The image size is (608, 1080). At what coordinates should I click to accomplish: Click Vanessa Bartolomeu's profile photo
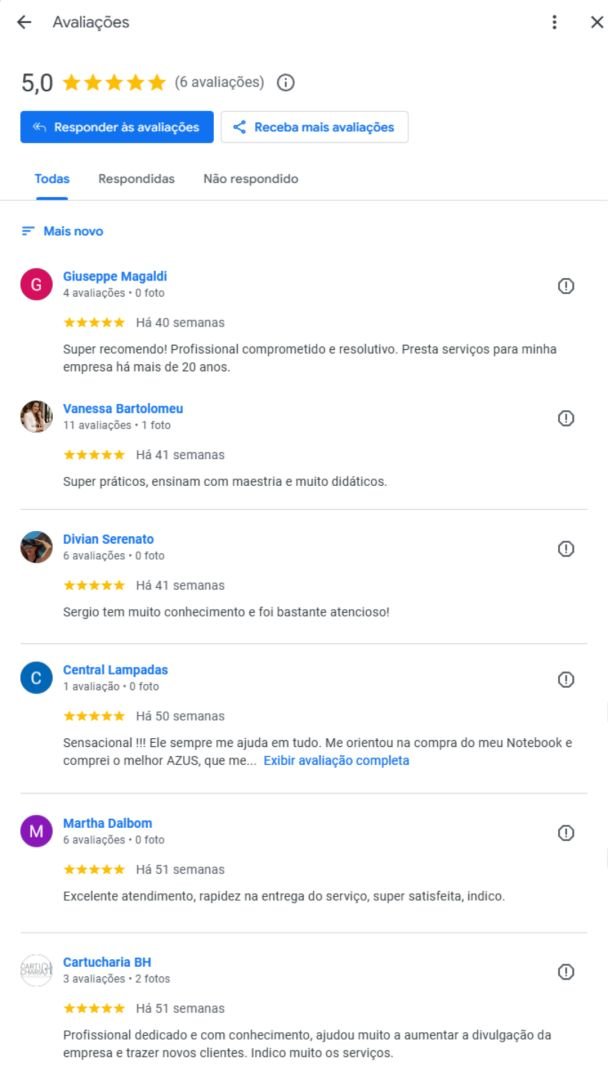[36, 416]
